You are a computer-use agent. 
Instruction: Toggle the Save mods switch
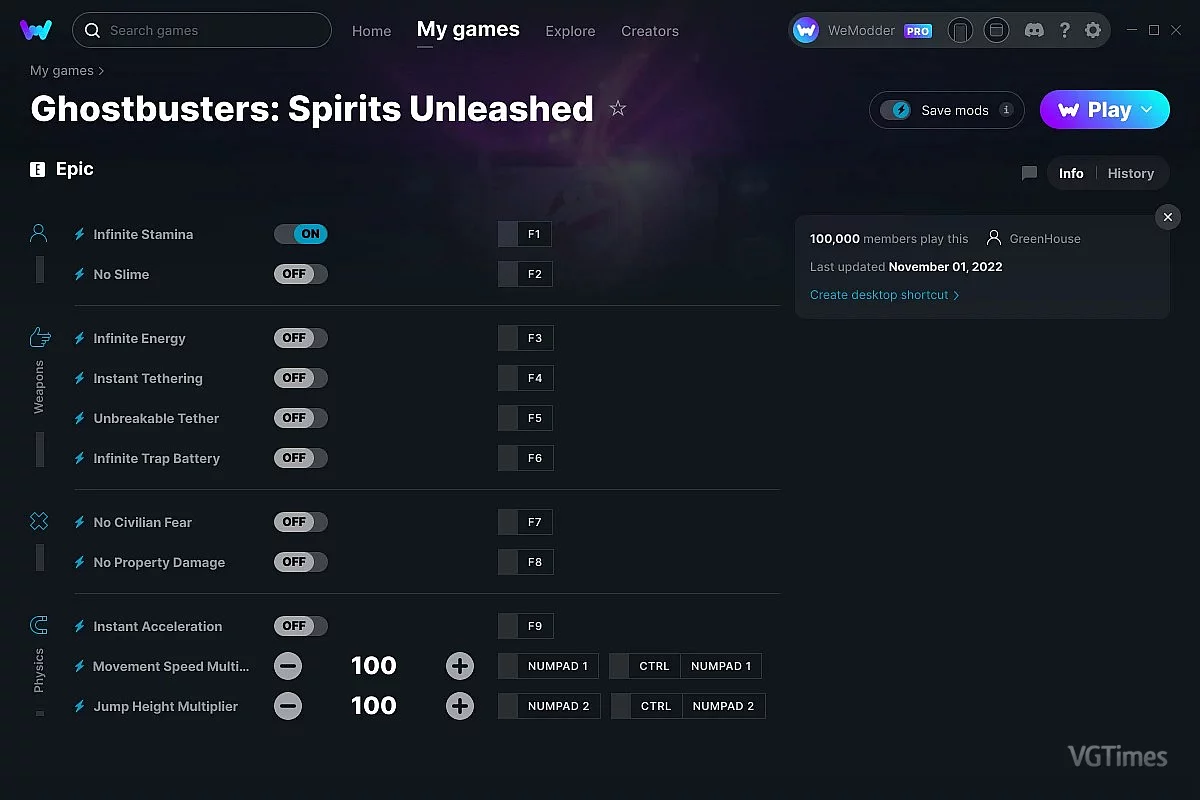[896, 110]
